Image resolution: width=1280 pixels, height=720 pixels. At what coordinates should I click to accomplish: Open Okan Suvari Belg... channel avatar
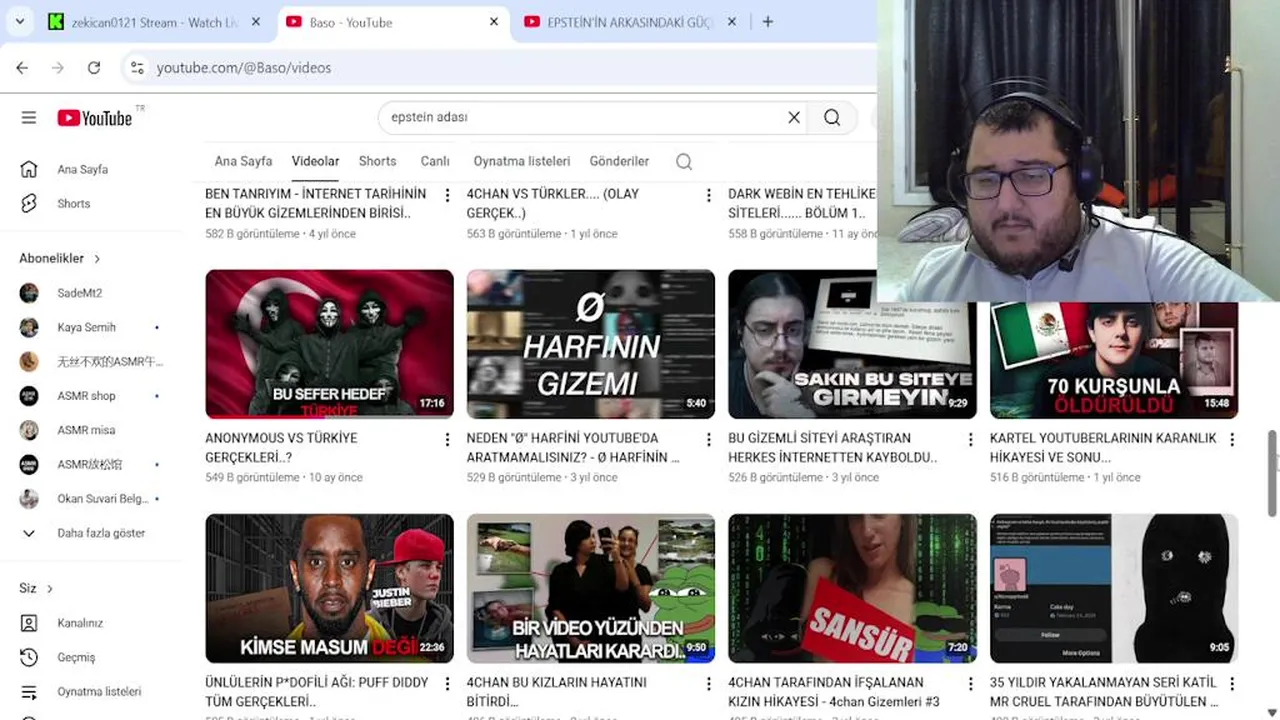[29, 499]
